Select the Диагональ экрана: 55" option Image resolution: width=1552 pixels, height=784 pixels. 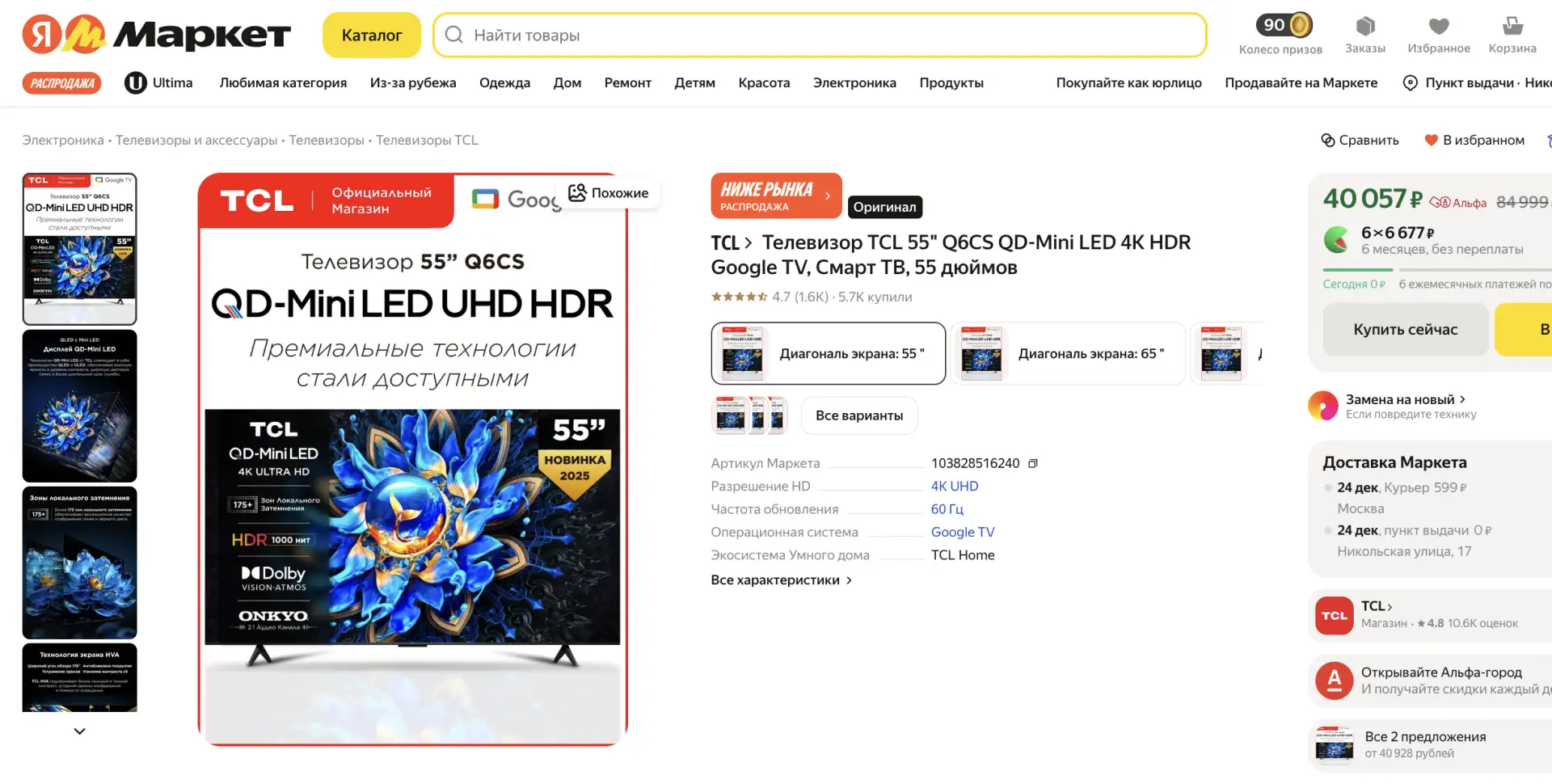point(829,353)
